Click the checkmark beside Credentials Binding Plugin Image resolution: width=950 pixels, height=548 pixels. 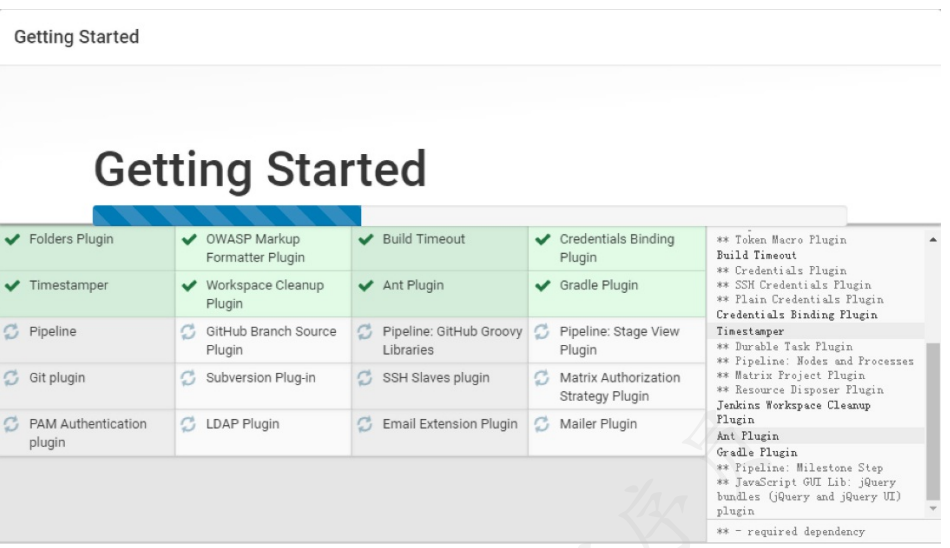(x=542, y=239)
